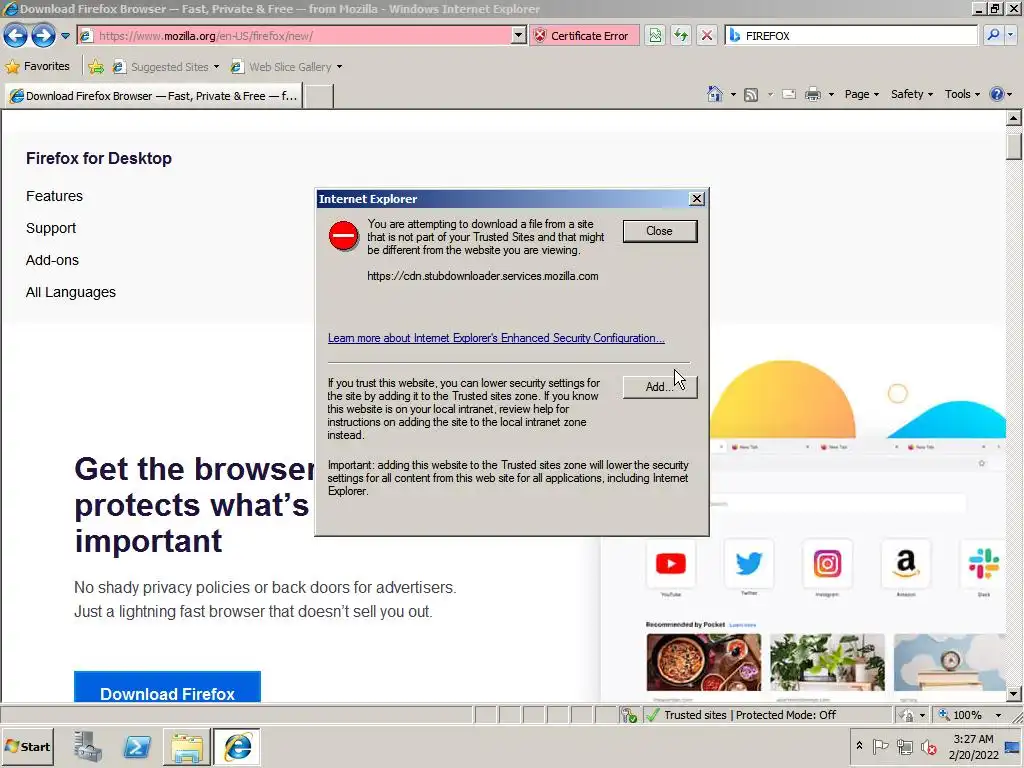Add to Favorites bar icon
Screen dimensions: 1024x768
click(x=96, y=67)
